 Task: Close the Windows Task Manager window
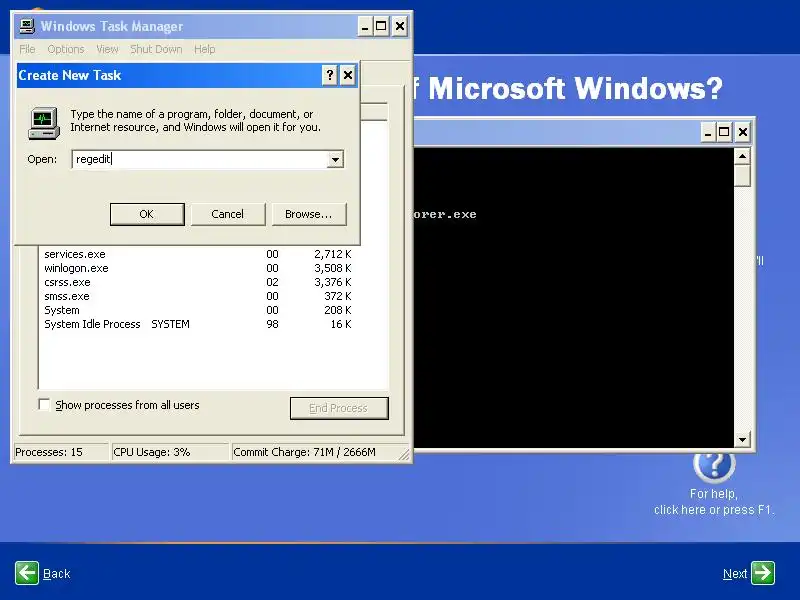(400, 27)
